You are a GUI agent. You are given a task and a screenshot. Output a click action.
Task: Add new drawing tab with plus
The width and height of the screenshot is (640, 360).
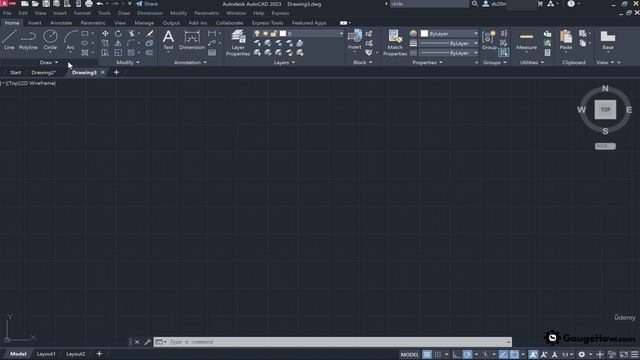point(116,72)
